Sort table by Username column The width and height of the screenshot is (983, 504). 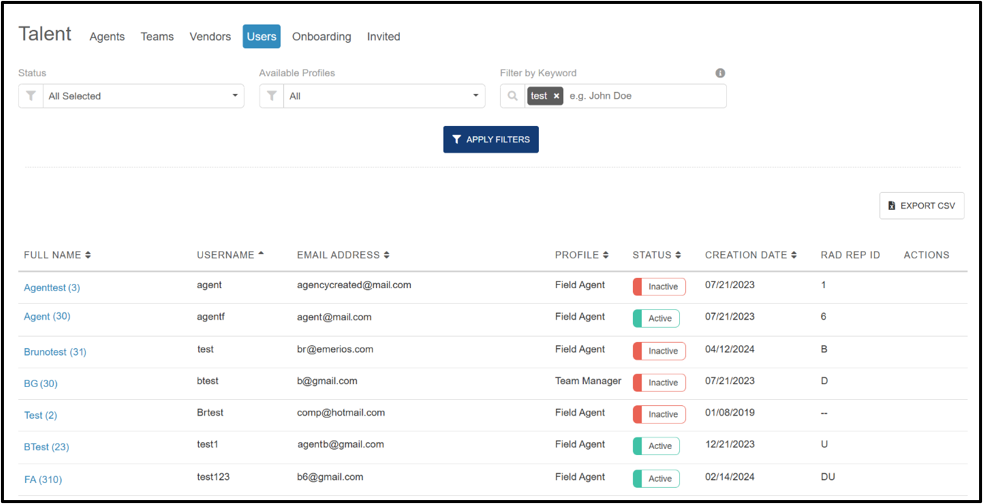230,255
